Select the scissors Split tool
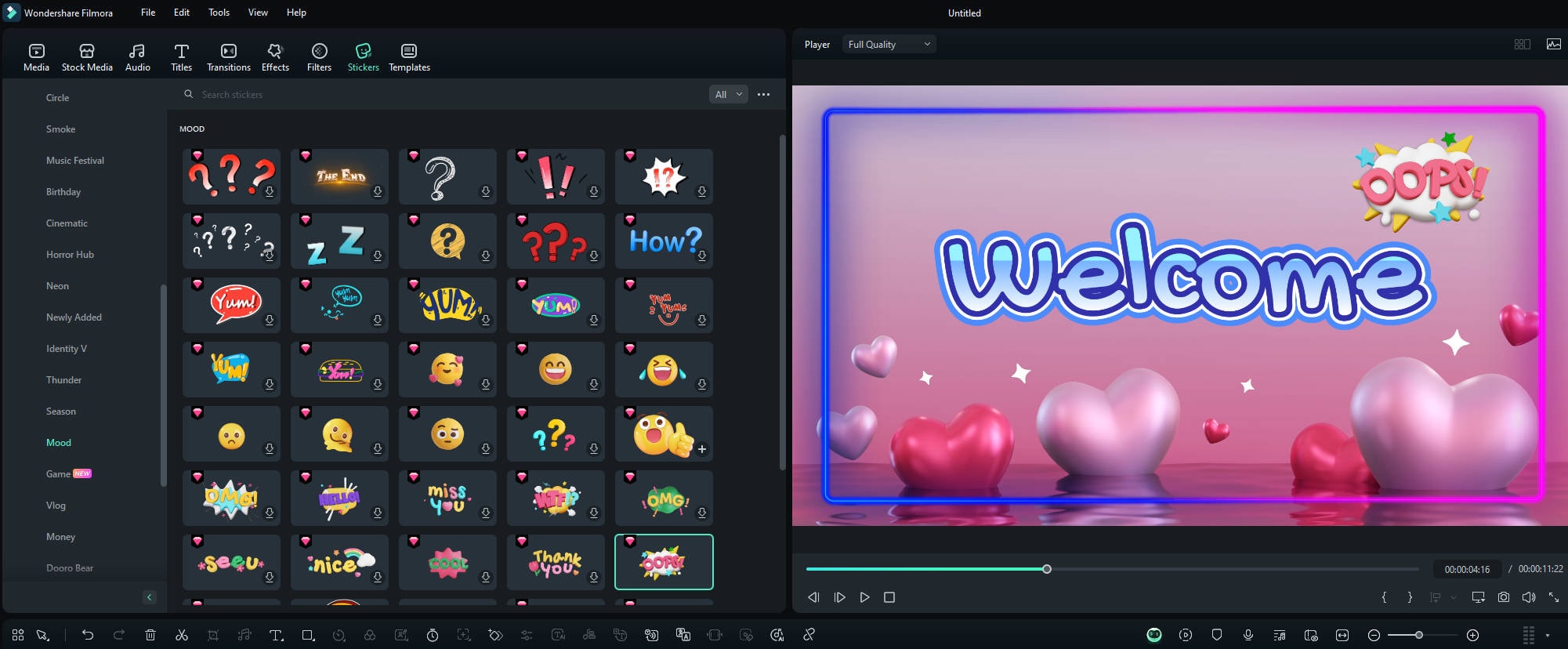Screen dimensions: 1568x649 click(x=182, y=635)
